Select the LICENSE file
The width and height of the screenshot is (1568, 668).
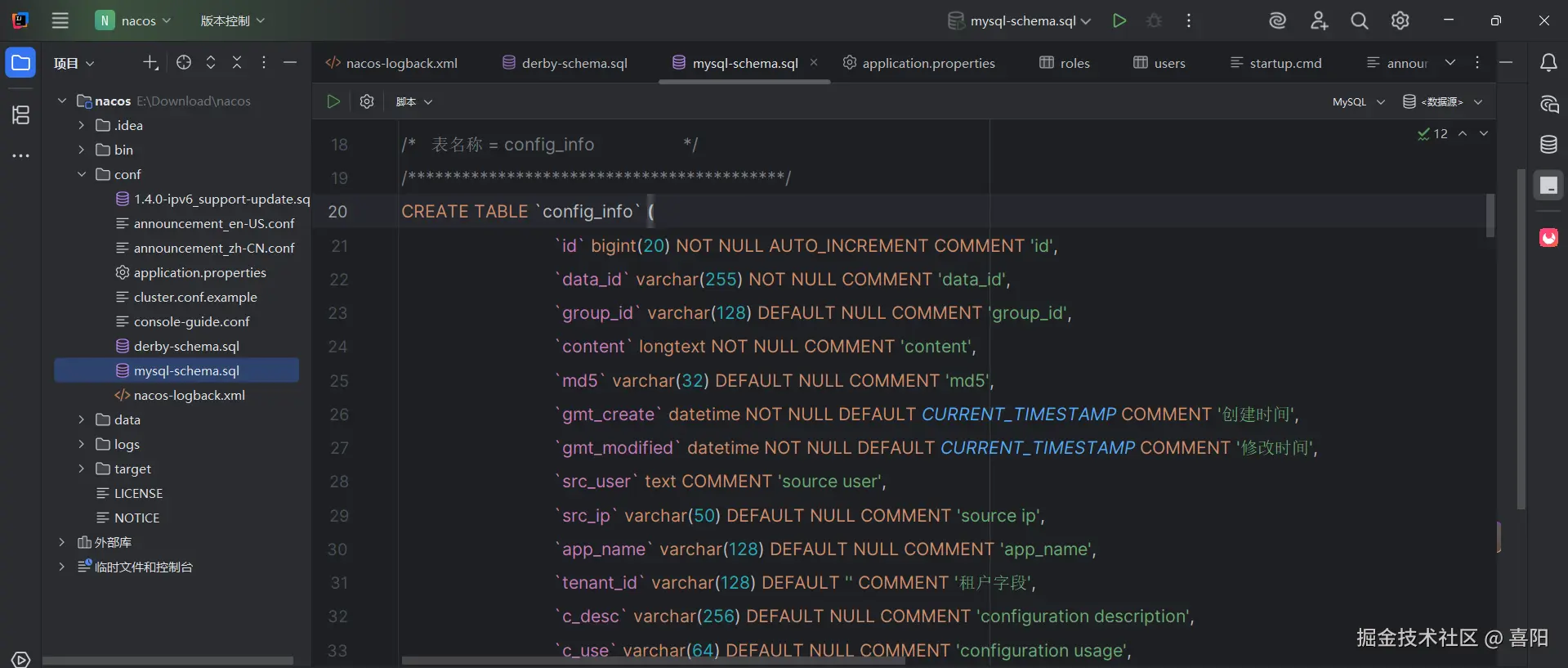click(130, 493)
